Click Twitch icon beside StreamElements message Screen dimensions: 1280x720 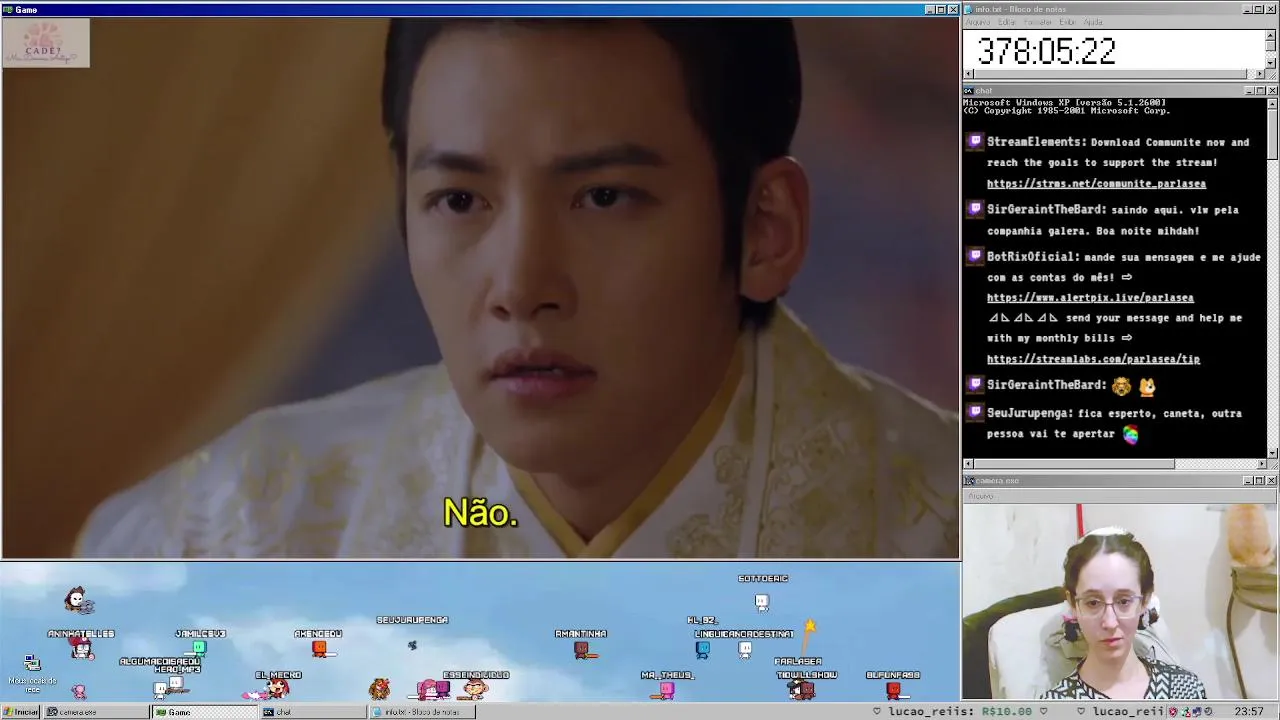click(x=975, y=142)
